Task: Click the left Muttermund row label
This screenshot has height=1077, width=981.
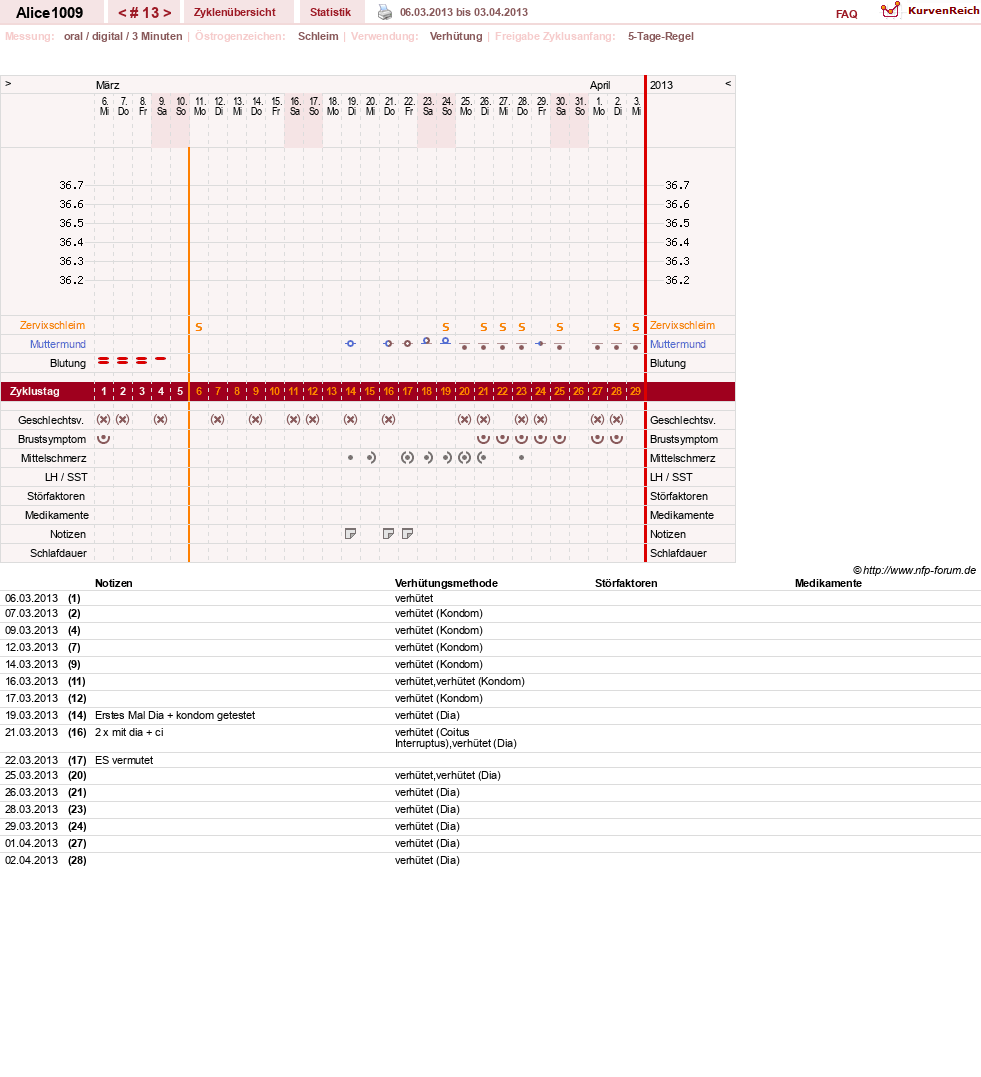Action: pyautogui.click(x=58, y=344)
